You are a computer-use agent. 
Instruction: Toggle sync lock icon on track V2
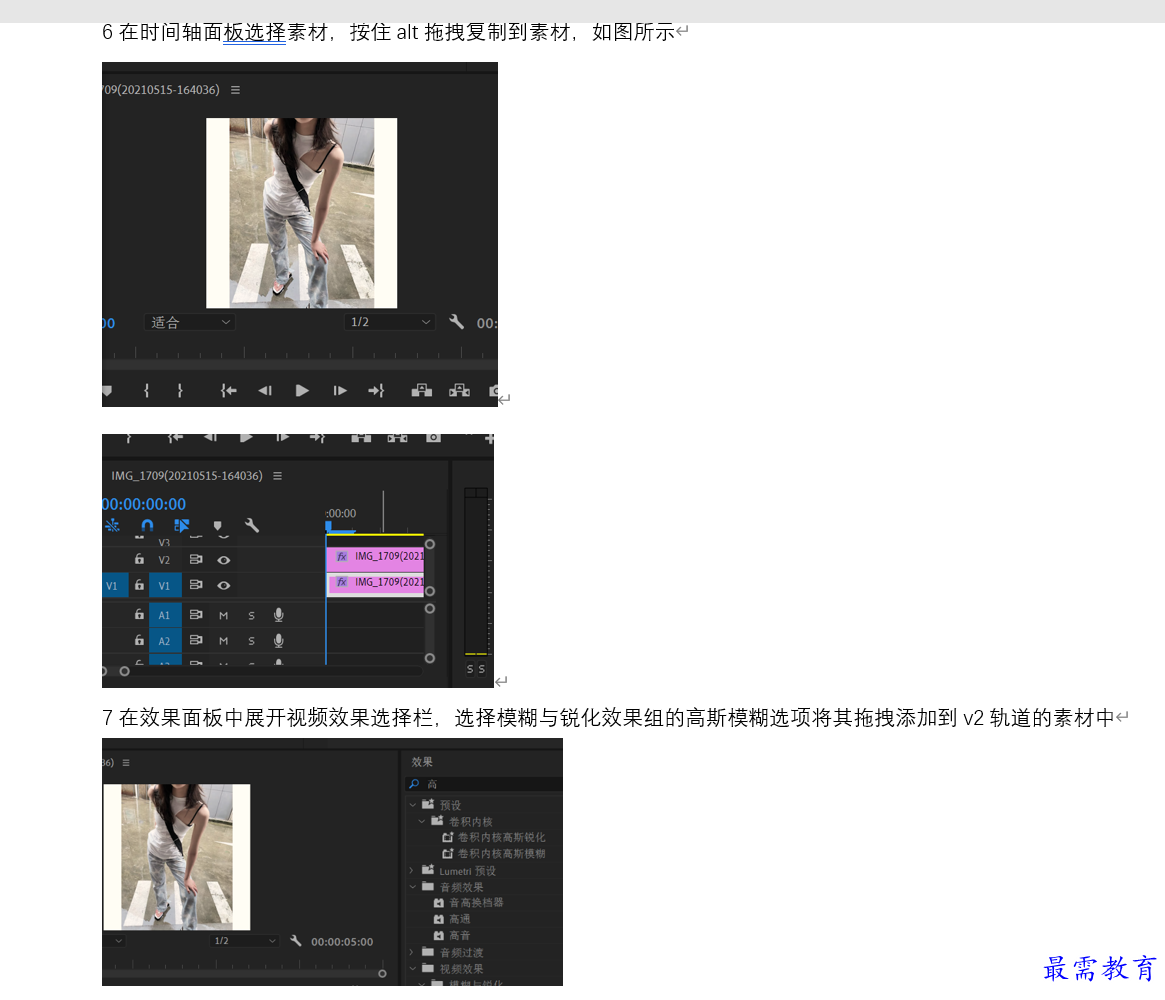[196, 559]
